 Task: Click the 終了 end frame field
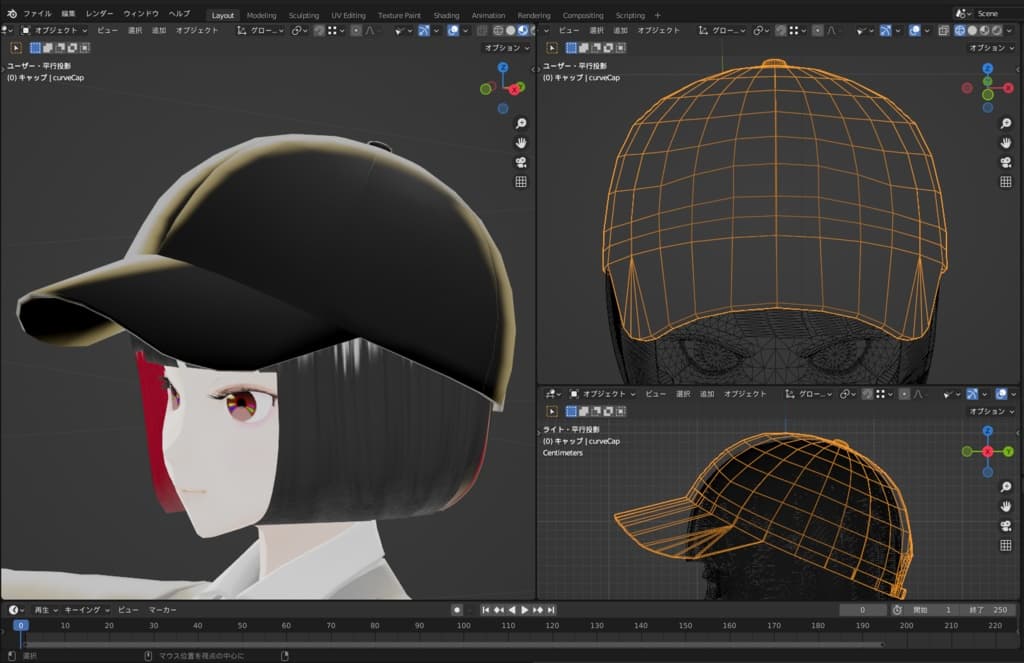[989, 610]
